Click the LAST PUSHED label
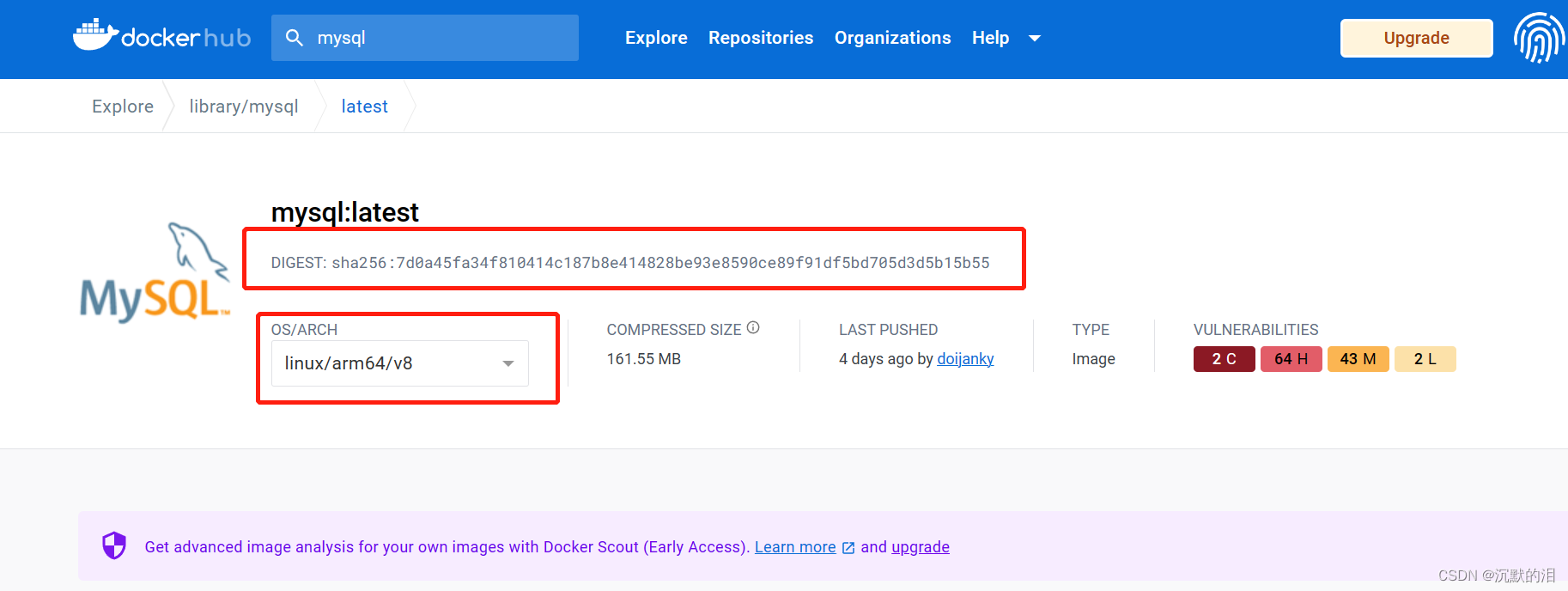1568x591 pixels. pos(889,330)
